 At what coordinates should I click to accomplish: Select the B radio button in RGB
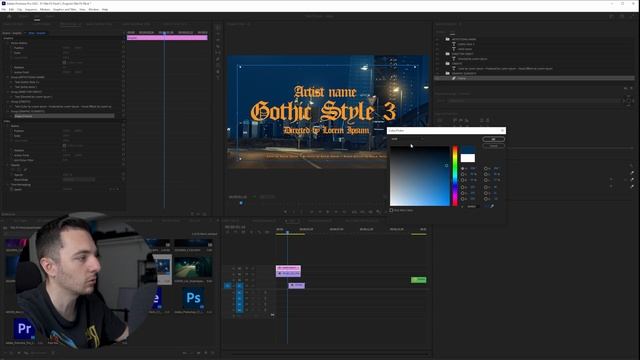coord(462,199)
